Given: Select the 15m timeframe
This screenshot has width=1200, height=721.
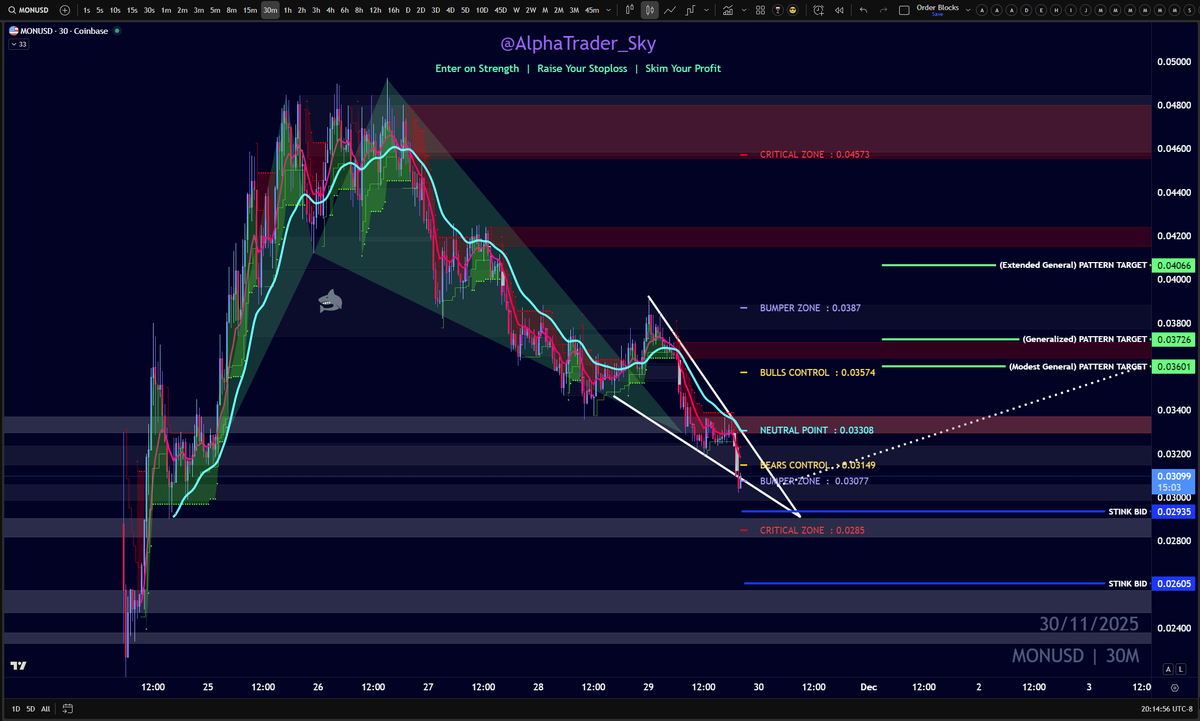Looking at the screenshot, I should pos(250,10).
